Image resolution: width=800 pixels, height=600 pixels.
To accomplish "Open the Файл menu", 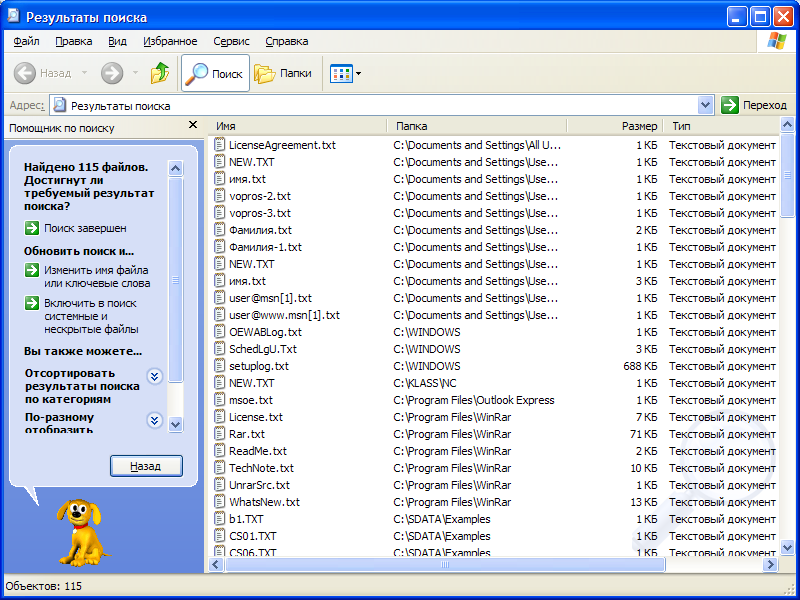I will [x=27, y=41].
